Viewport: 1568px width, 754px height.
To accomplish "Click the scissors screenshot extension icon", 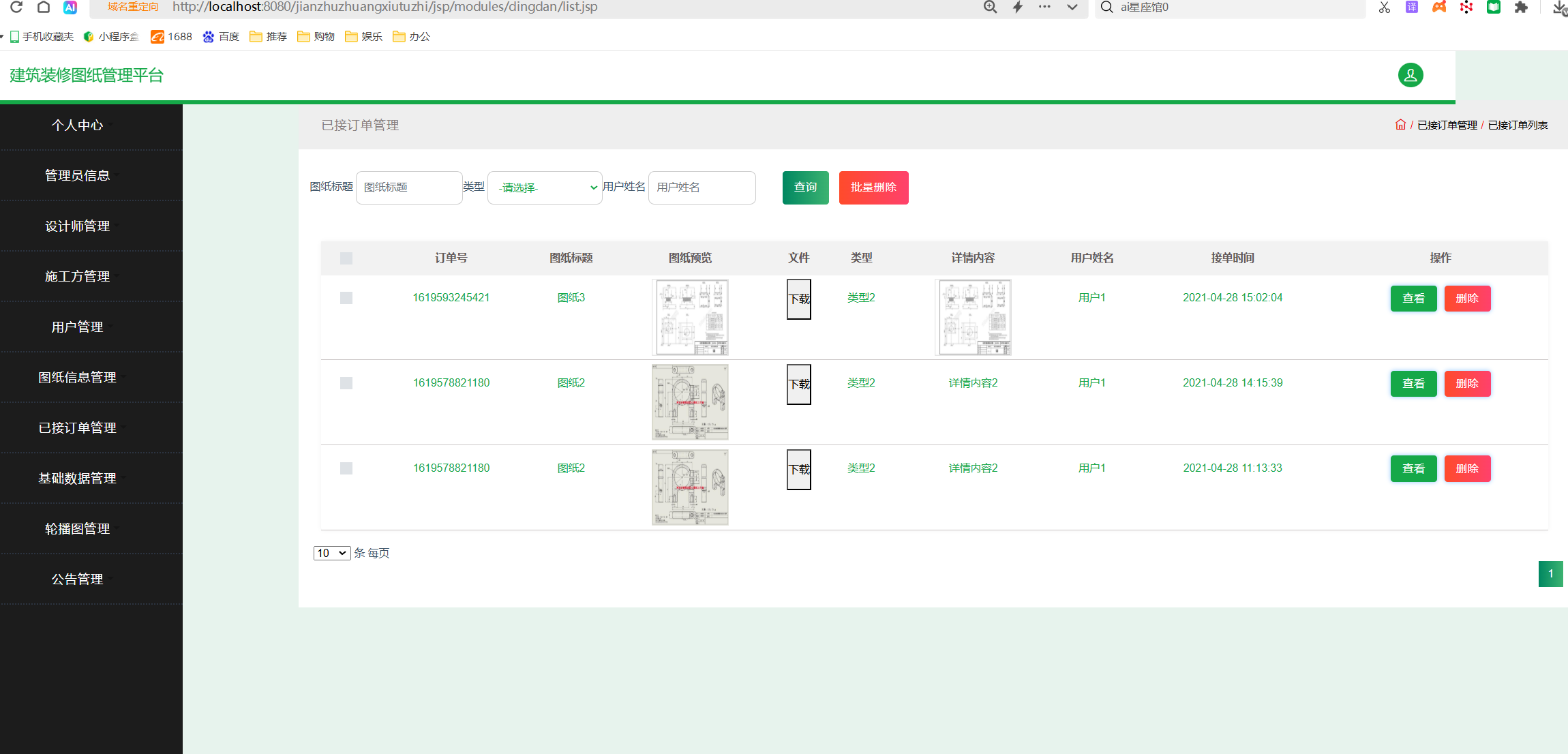I will (x=1384, y=7).
